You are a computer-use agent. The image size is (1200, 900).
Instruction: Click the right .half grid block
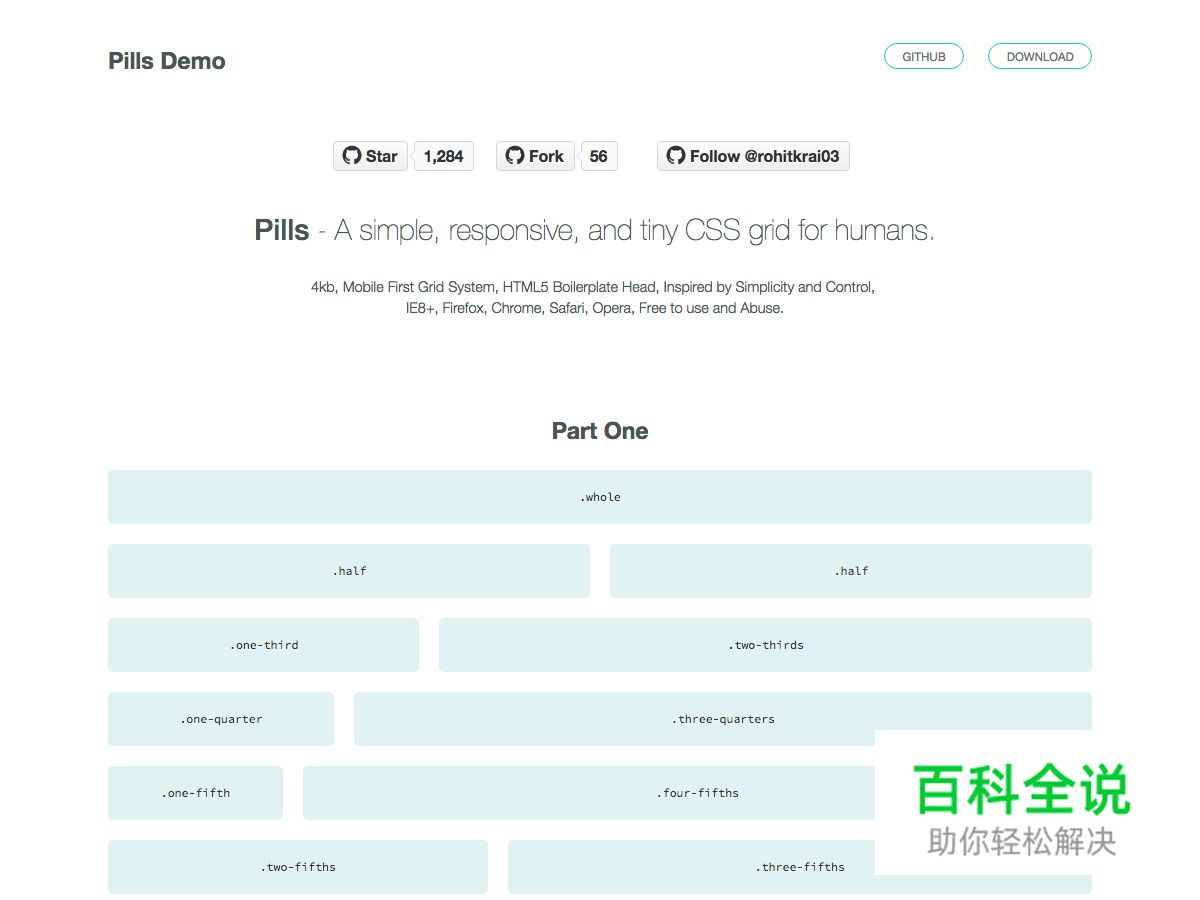pos(850,571)
